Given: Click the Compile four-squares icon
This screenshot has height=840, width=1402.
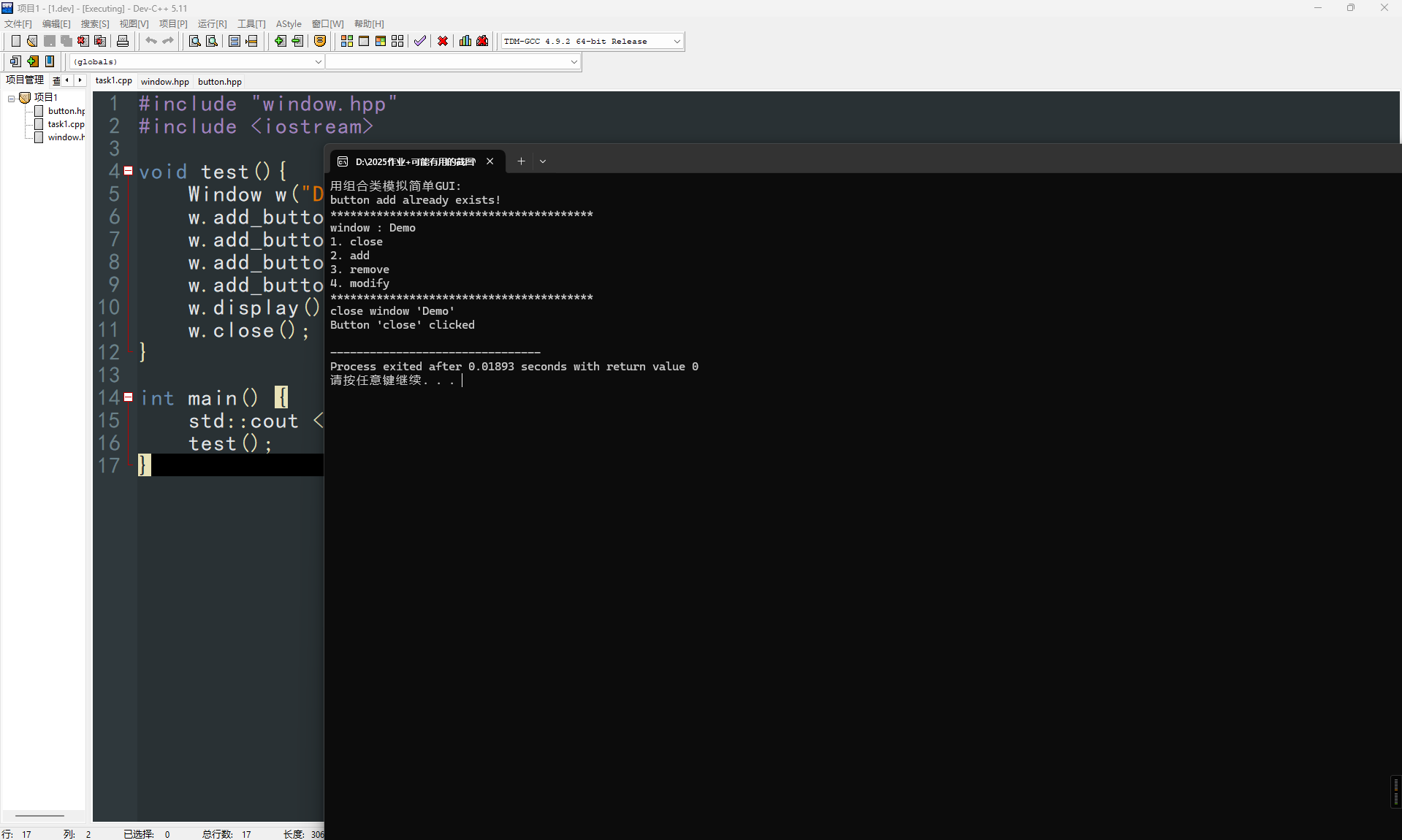Looking at the screenshot, I should 347,41.
